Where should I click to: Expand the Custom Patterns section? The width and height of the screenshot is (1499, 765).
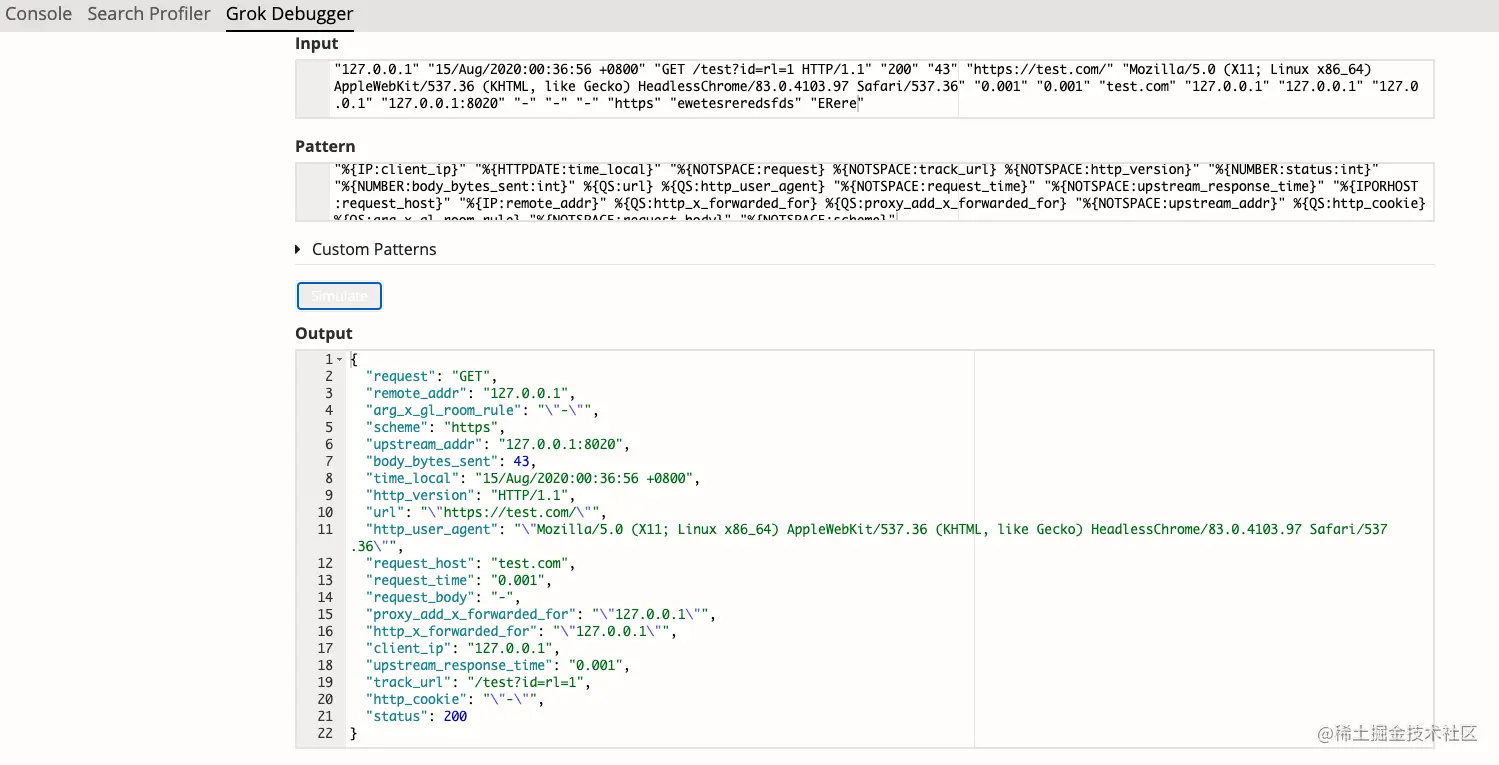[366, 249]
